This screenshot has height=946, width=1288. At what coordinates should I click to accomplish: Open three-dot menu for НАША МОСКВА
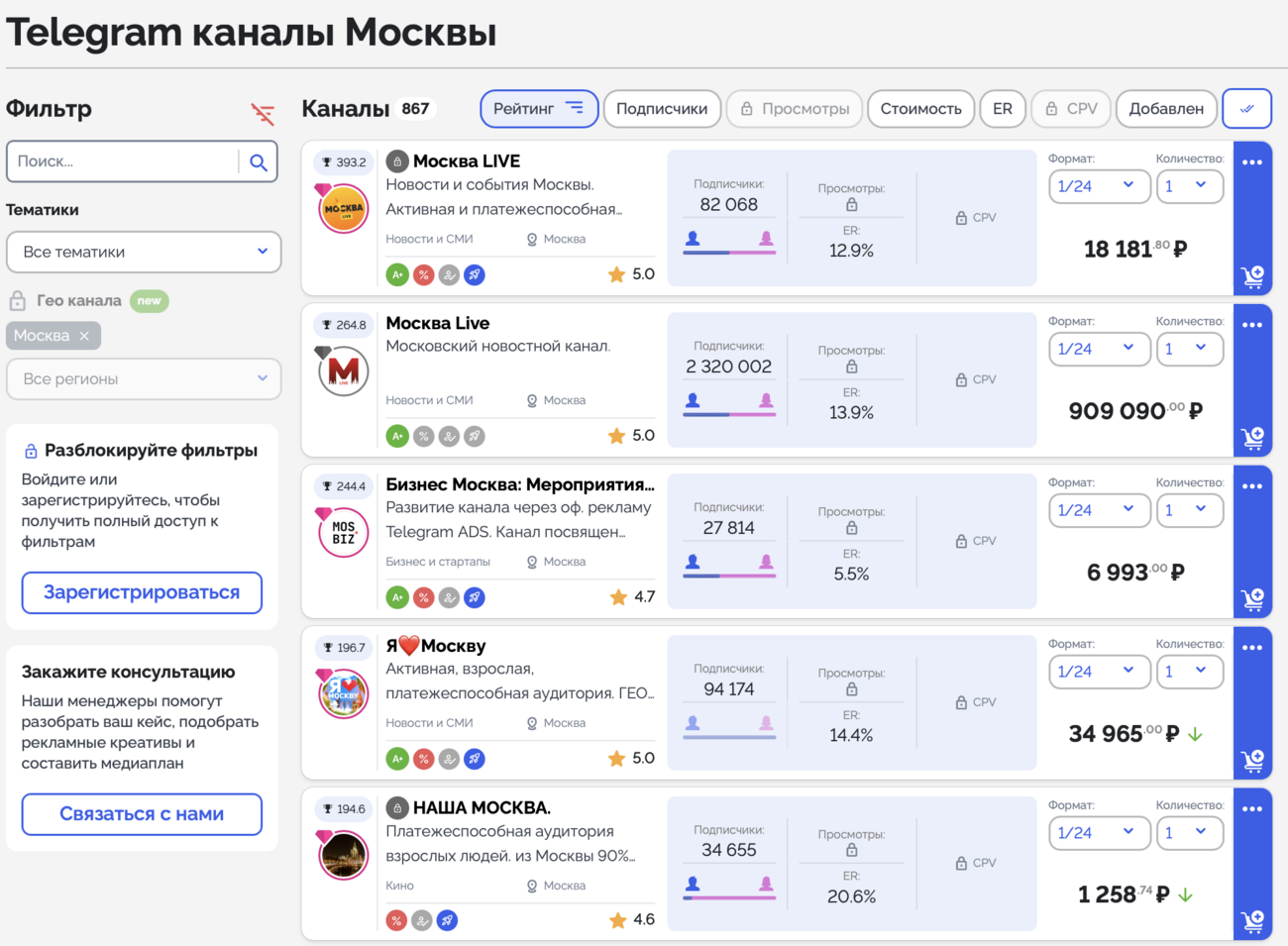[x=1252, y=809]
